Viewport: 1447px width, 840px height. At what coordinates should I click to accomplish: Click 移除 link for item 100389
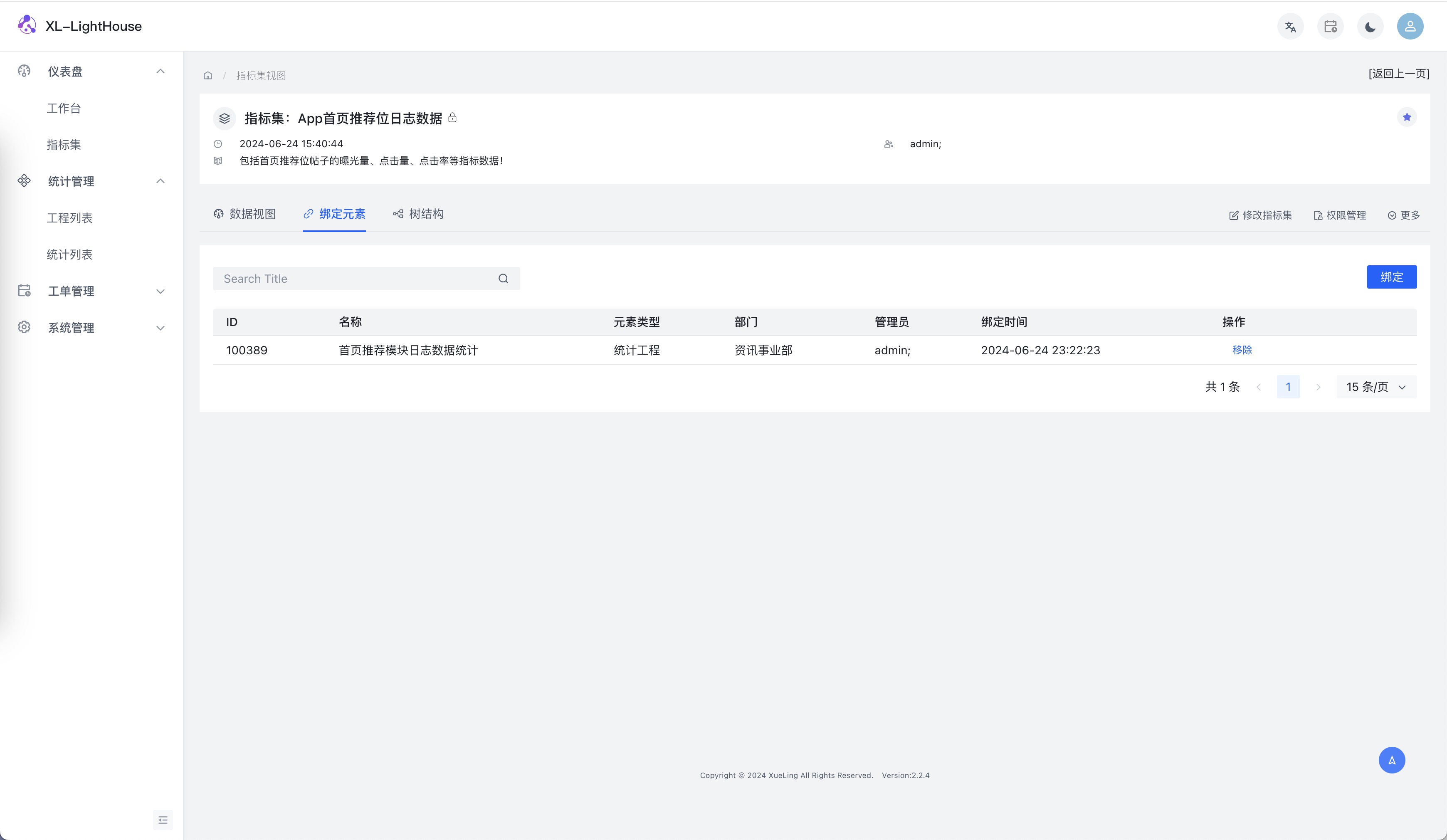(x=1242, y=350)
